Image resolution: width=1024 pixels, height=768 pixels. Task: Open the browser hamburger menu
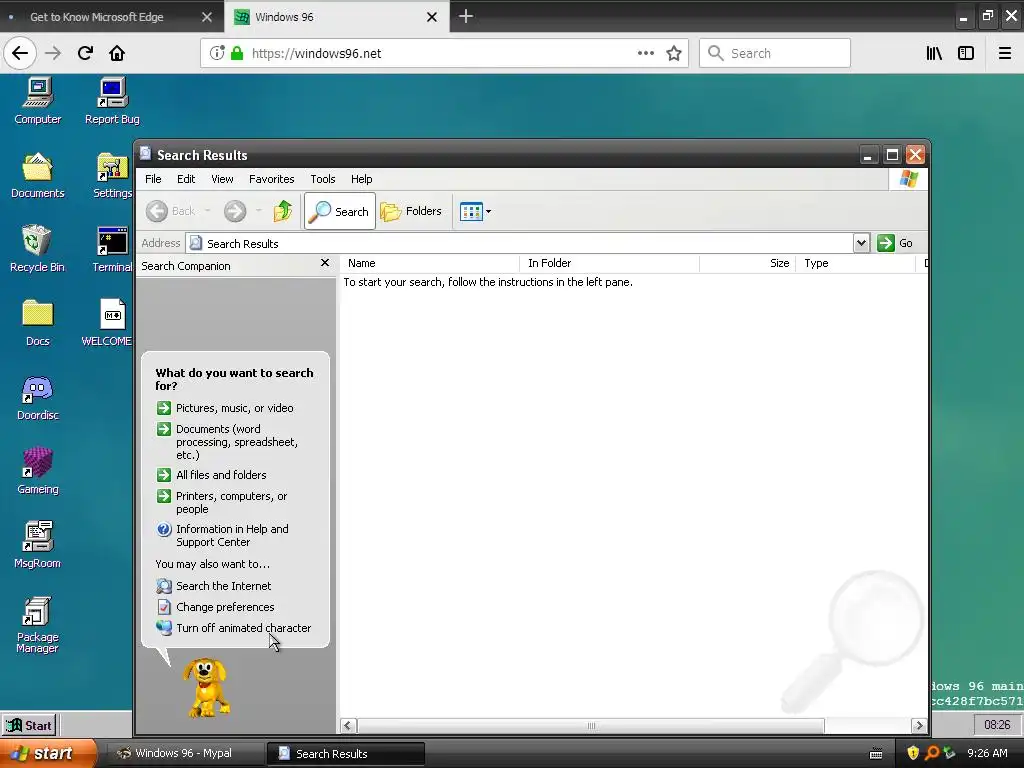point(1005,54)
